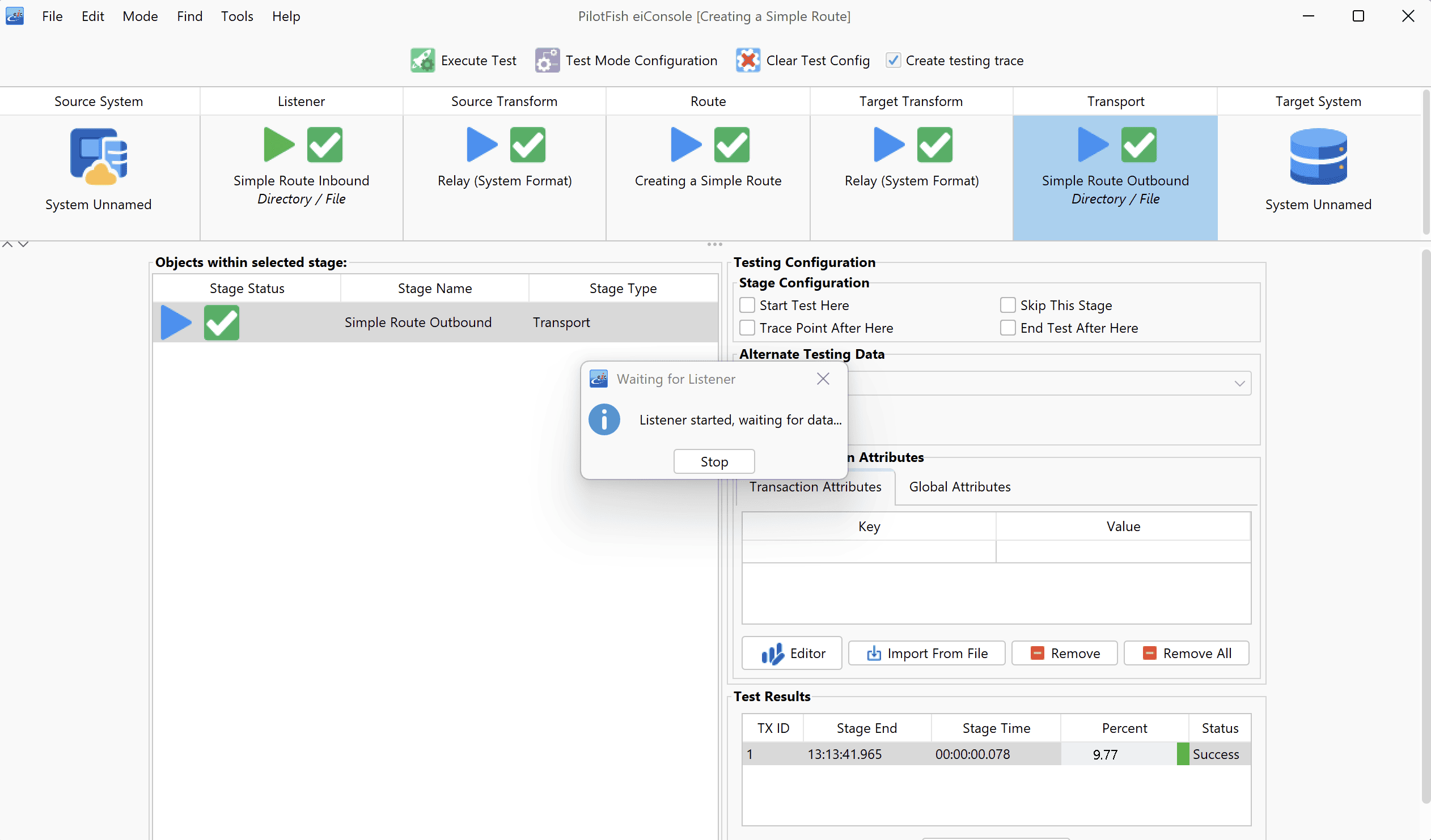Open the File menu
This screenshot has width=1431, height=840.
52,16
